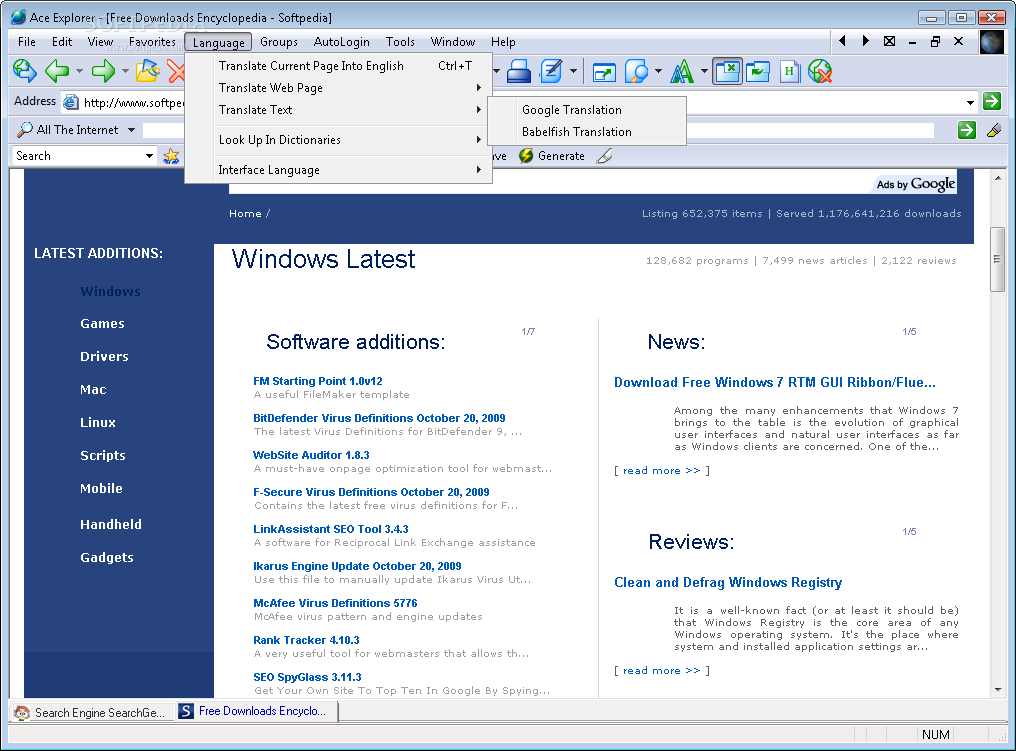Open the All The Internet dropdown

pos(132,130)
